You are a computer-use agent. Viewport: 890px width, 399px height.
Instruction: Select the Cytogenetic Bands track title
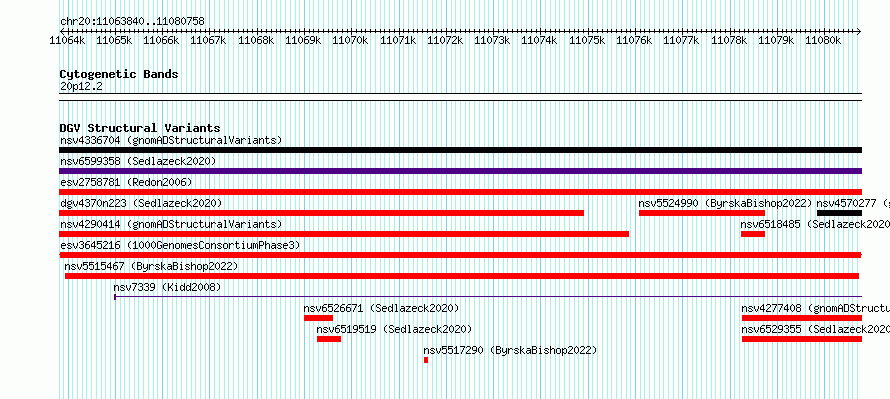point(119,74)
